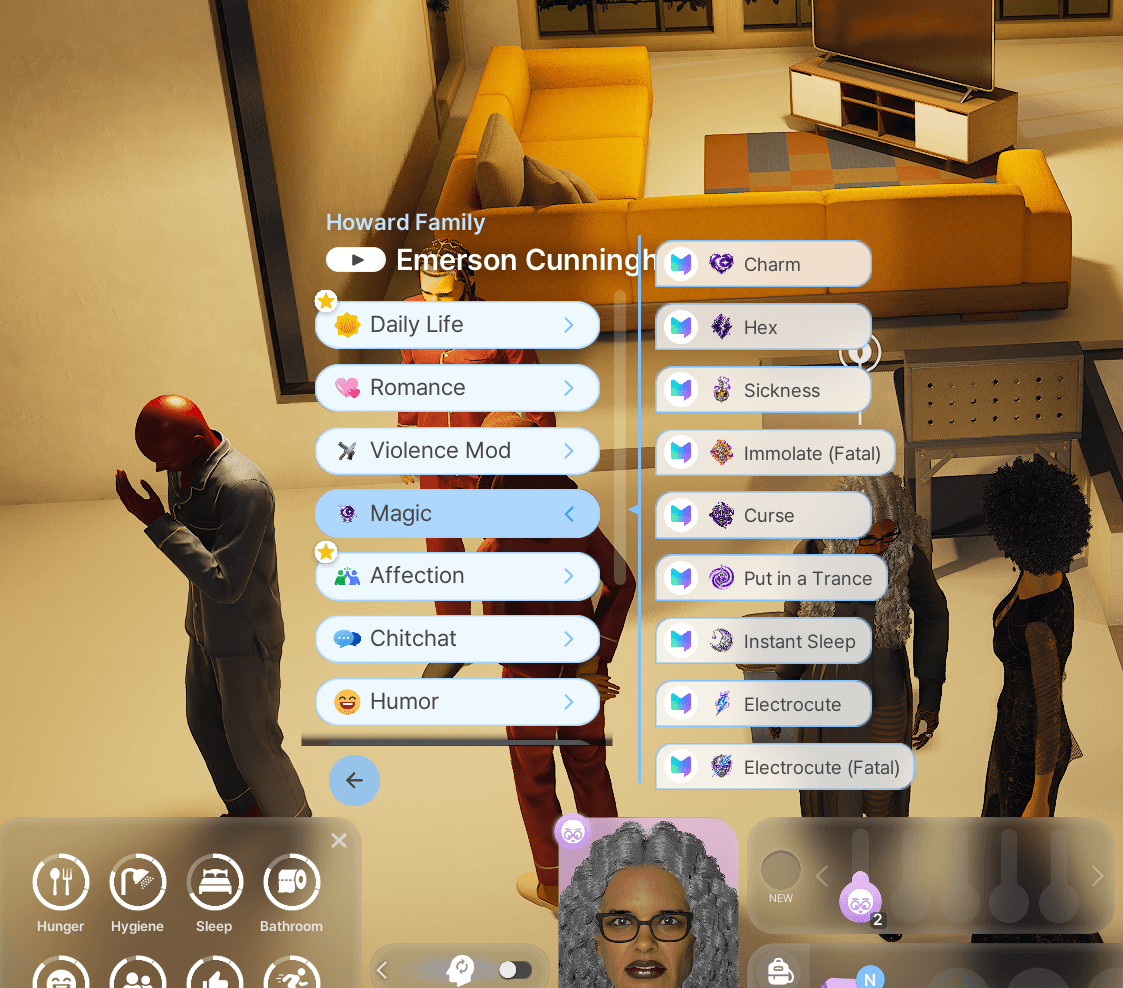The width and height of the screenshot is (1123, 988).
Task: Open the backpack inventory icon
Action: click(779, 972)
